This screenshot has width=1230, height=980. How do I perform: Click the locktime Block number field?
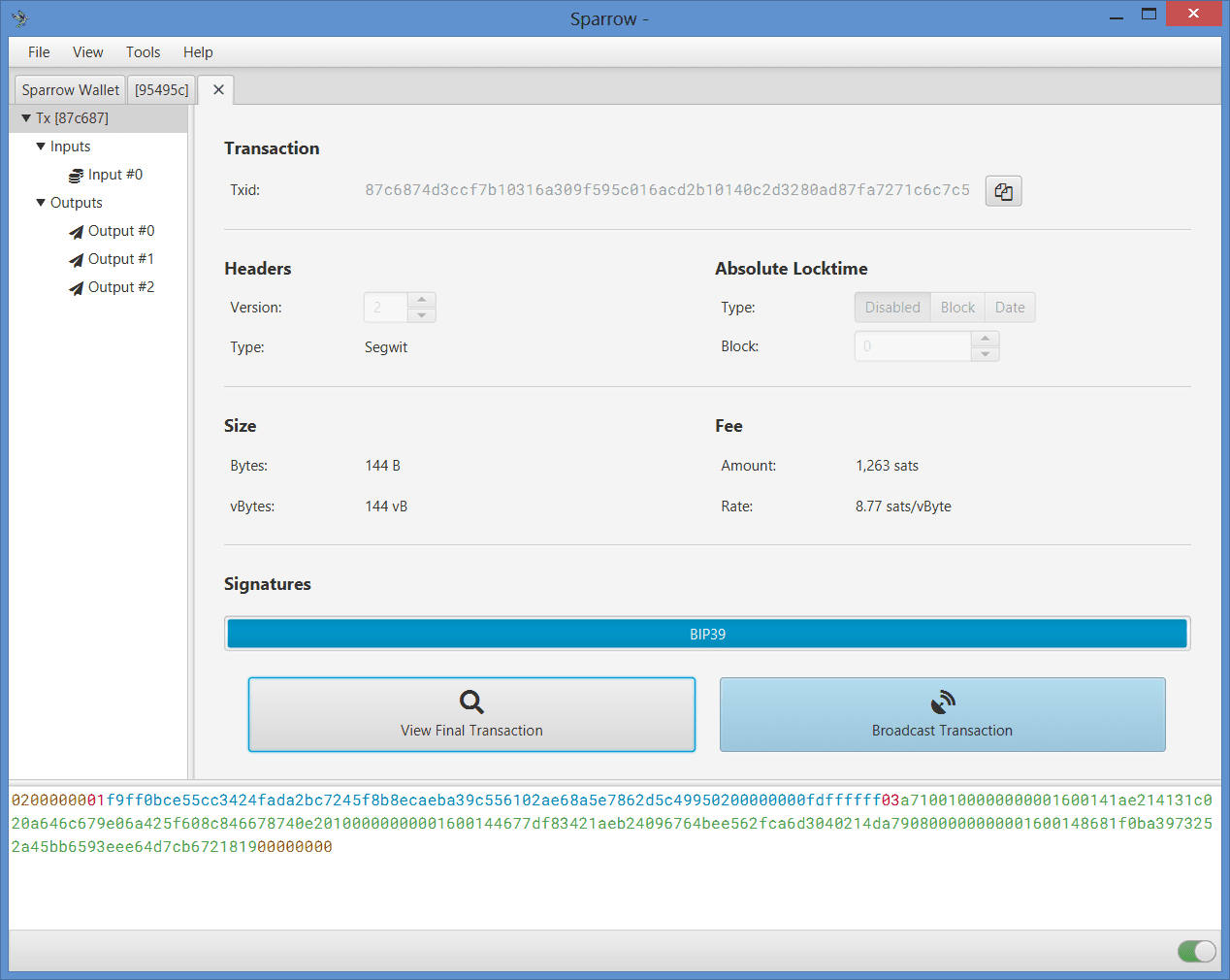(x=913, y=346)
